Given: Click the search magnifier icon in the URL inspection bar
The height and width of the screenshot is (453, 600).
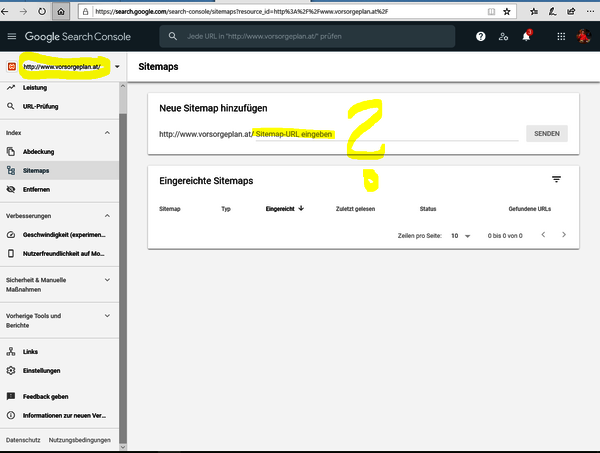Looking at the screenshot, I should pos(173,36).
